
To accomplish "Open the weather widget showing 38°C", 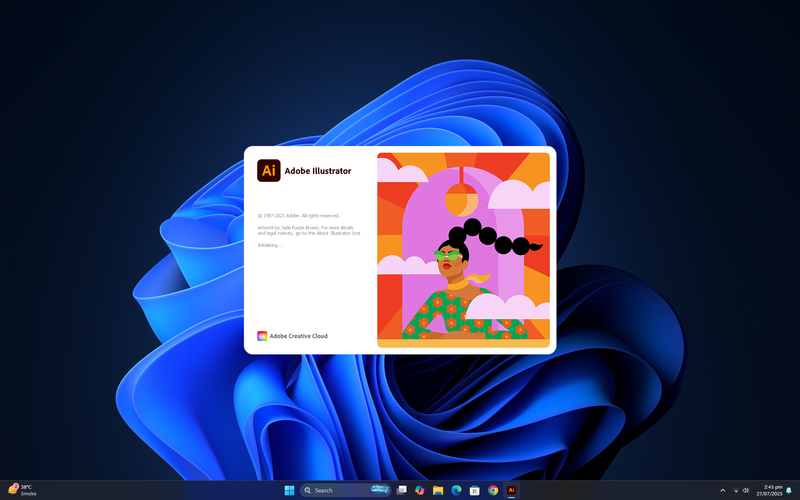I will [x=22, y=490].
